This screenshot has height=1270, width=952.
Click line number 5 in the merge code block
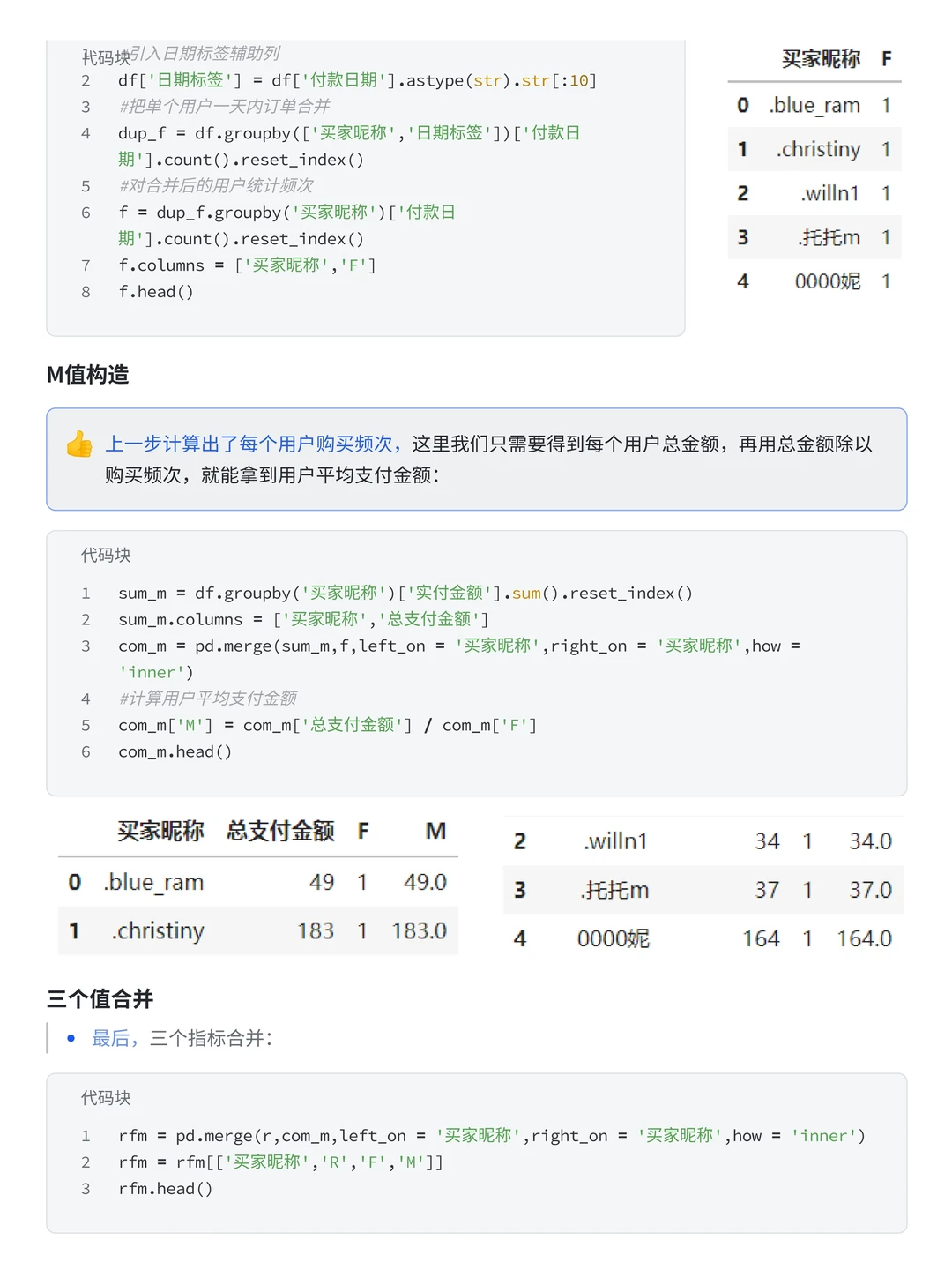click(x=86, y=725)
